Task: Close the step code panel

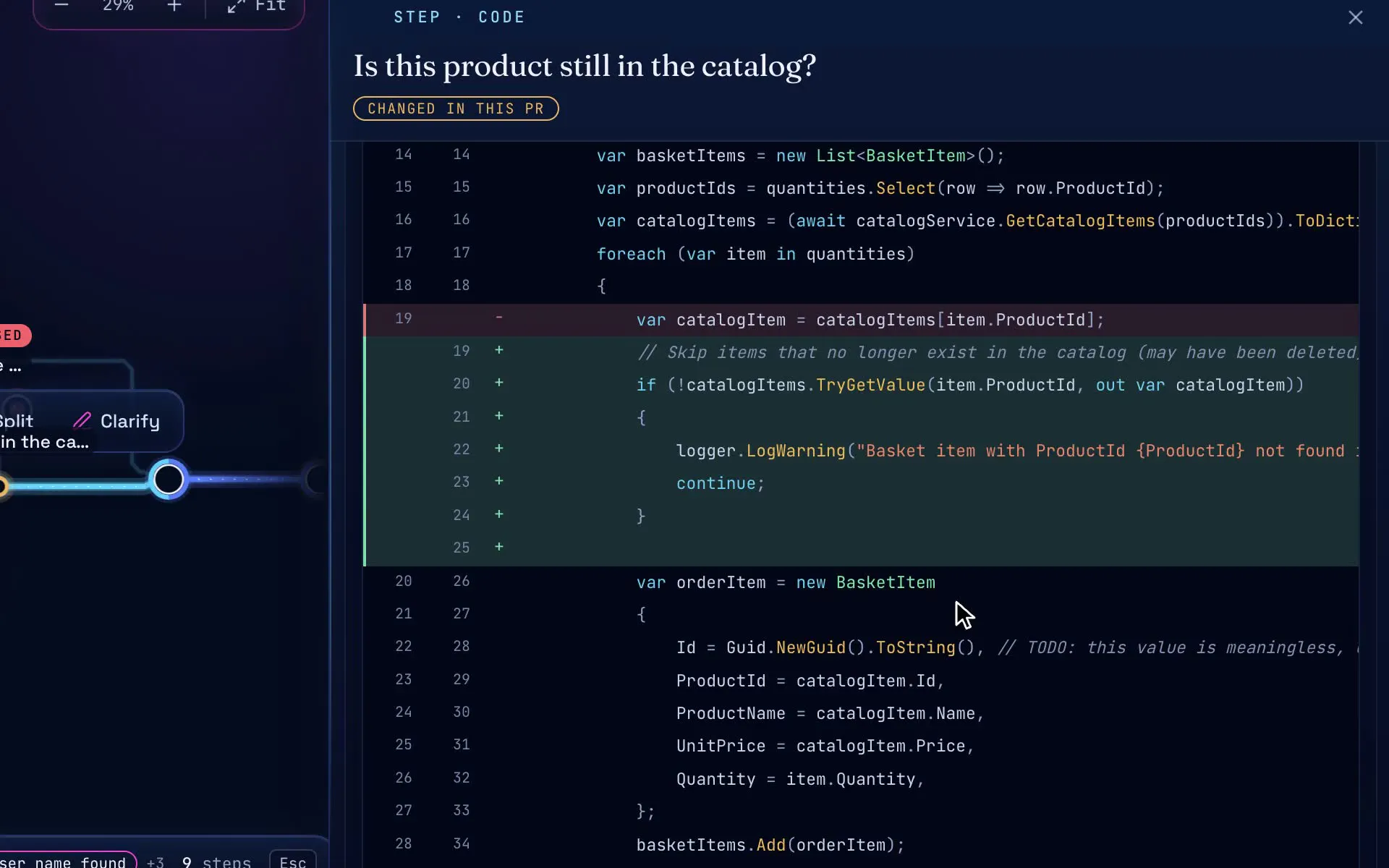Action: tap(1355, 17)
